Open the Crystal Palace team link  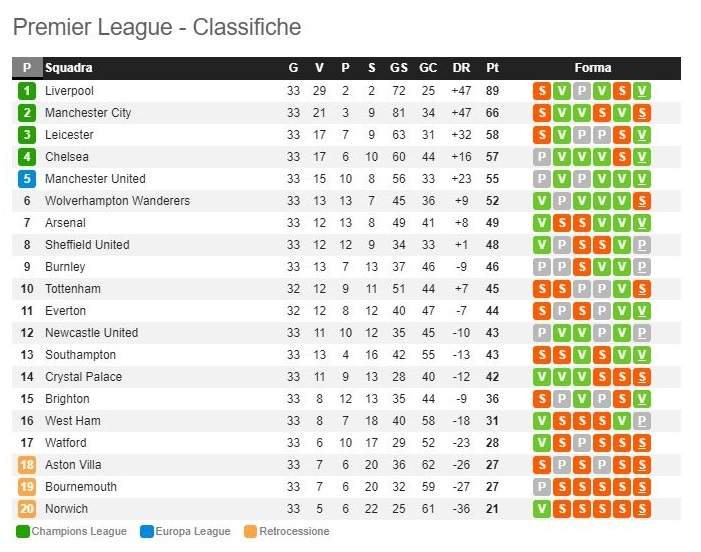coord(83,377)
